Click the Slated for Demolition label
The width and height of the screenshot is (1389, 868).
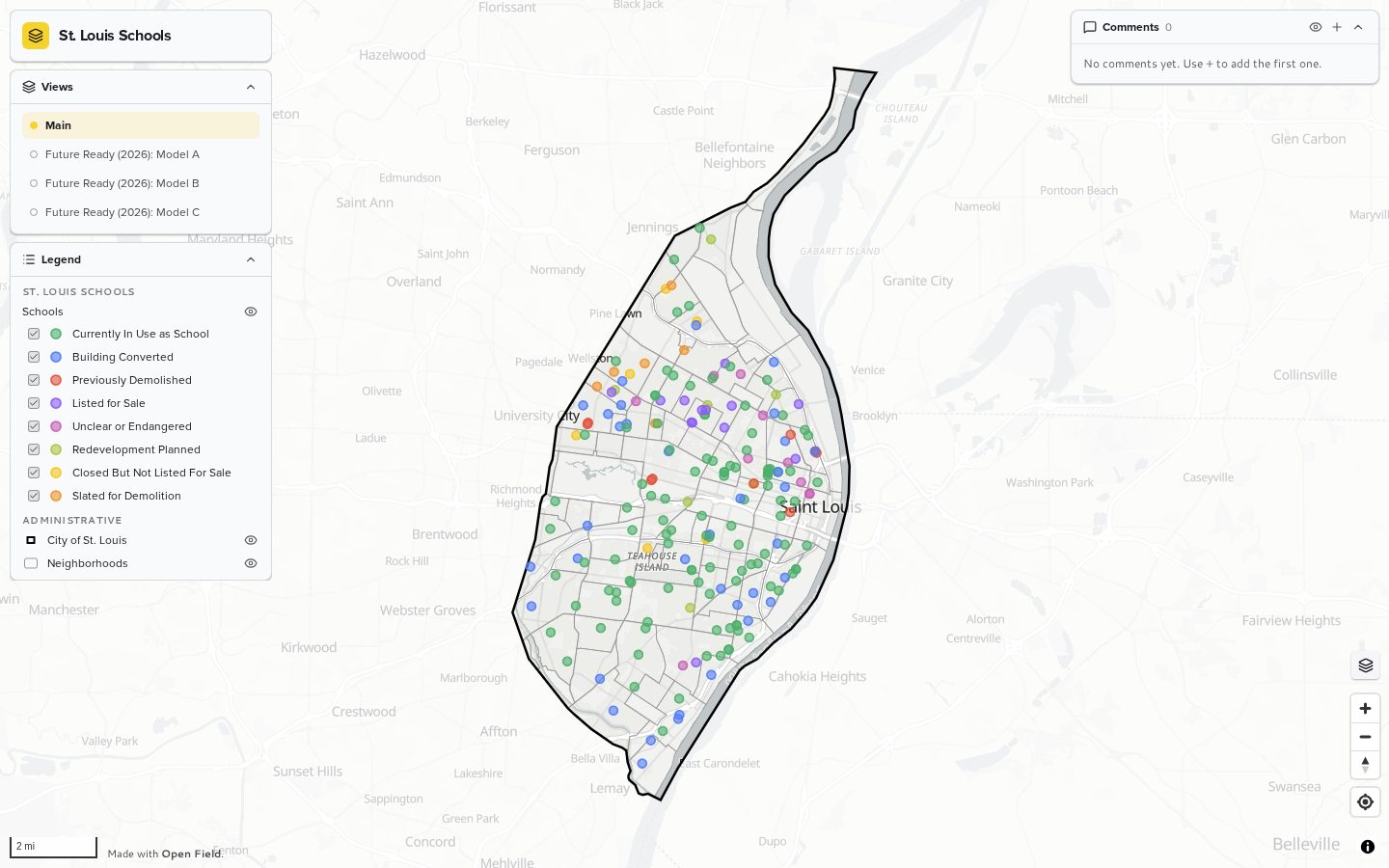126,496
